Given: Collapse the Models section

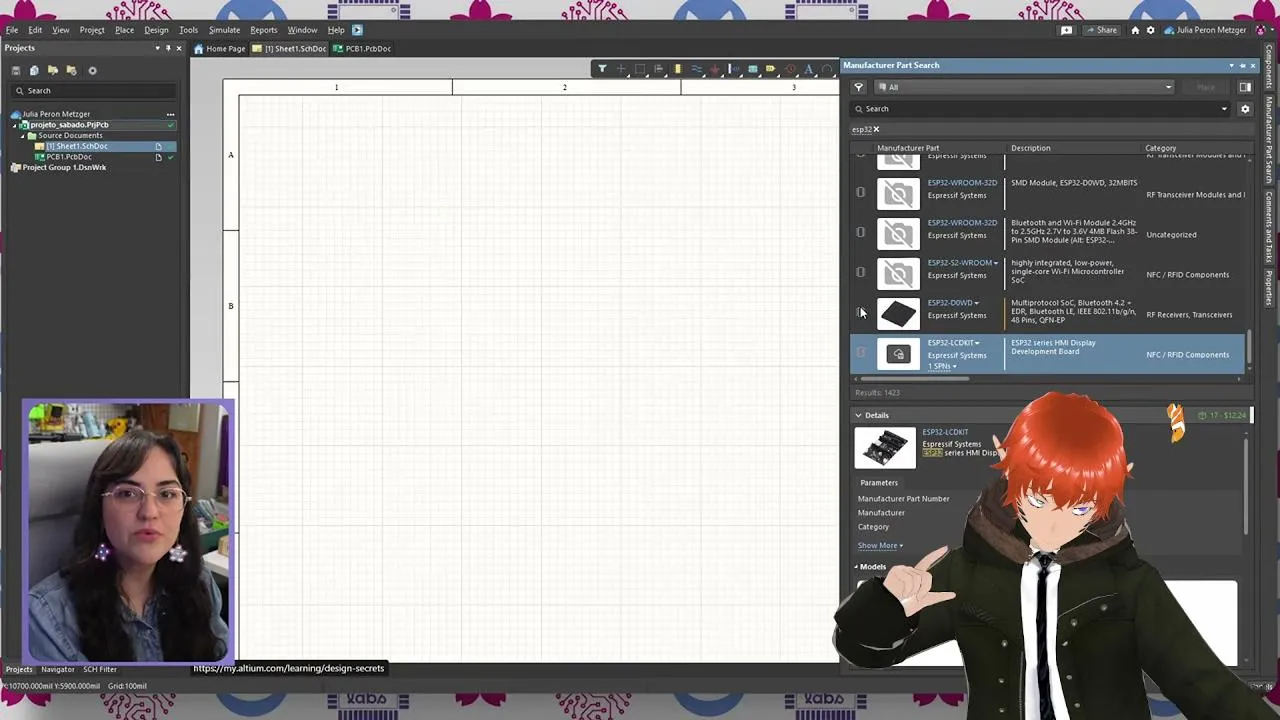Looking at the screenshot, I should click(858, 567).
